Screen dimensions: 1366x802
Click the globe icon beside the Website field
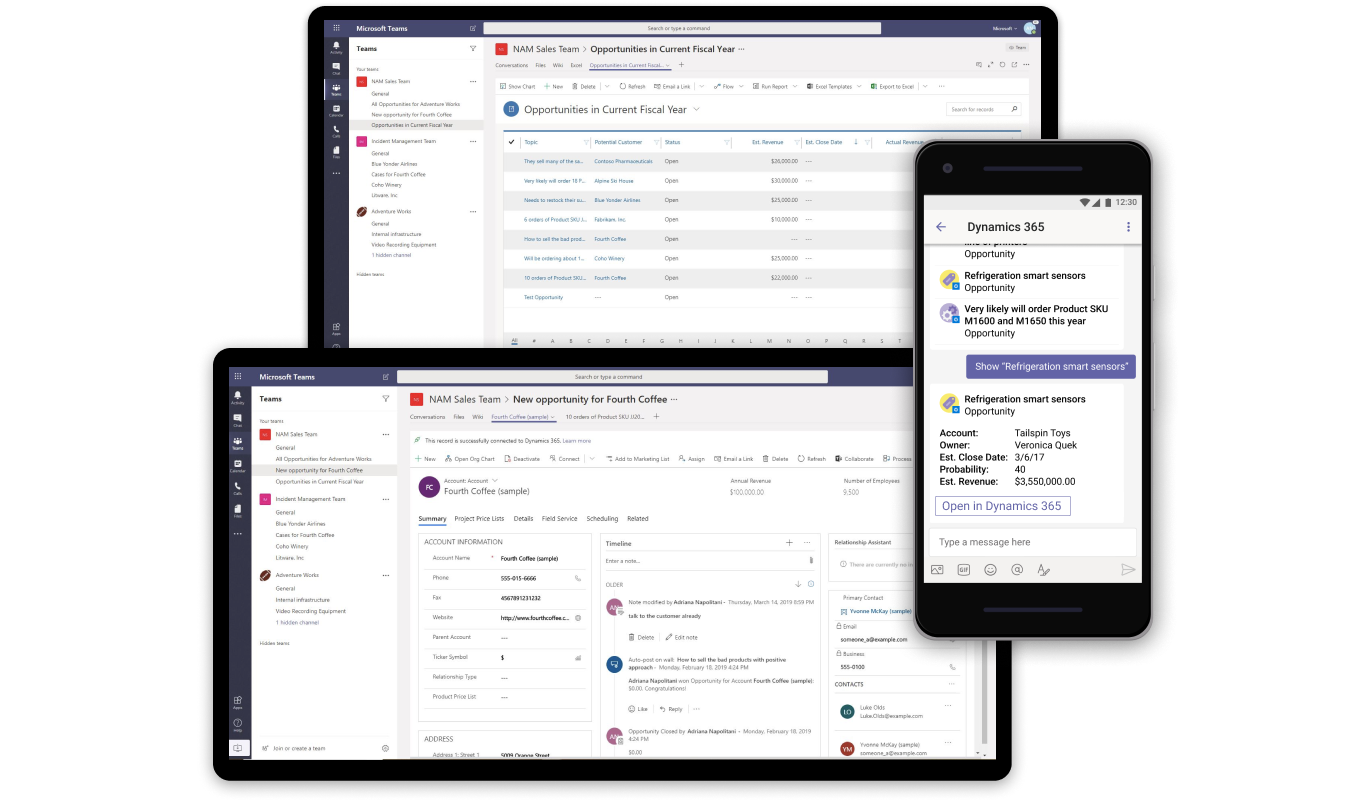pyautogui.click(x=578, y=618)
